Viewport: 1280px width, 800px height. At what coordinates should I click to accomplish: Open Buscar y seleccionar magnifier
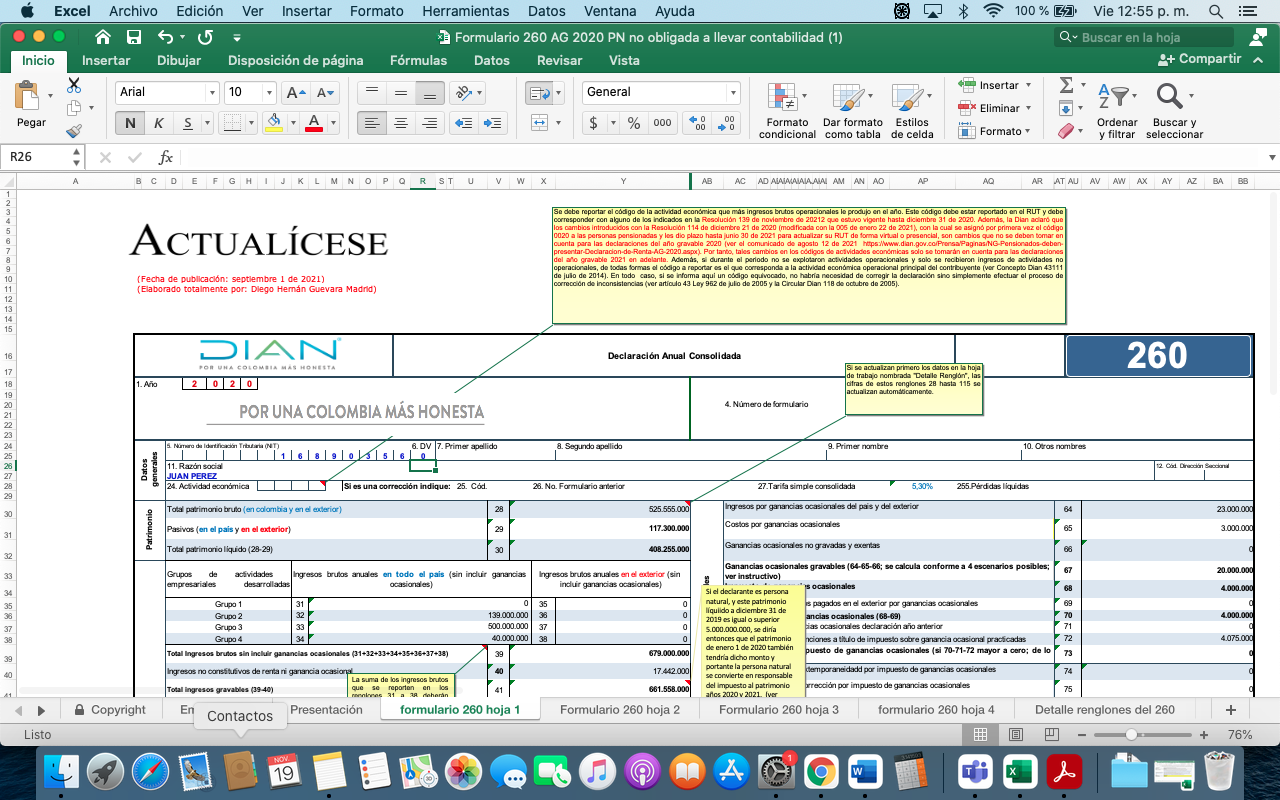tap(1169, 97)
